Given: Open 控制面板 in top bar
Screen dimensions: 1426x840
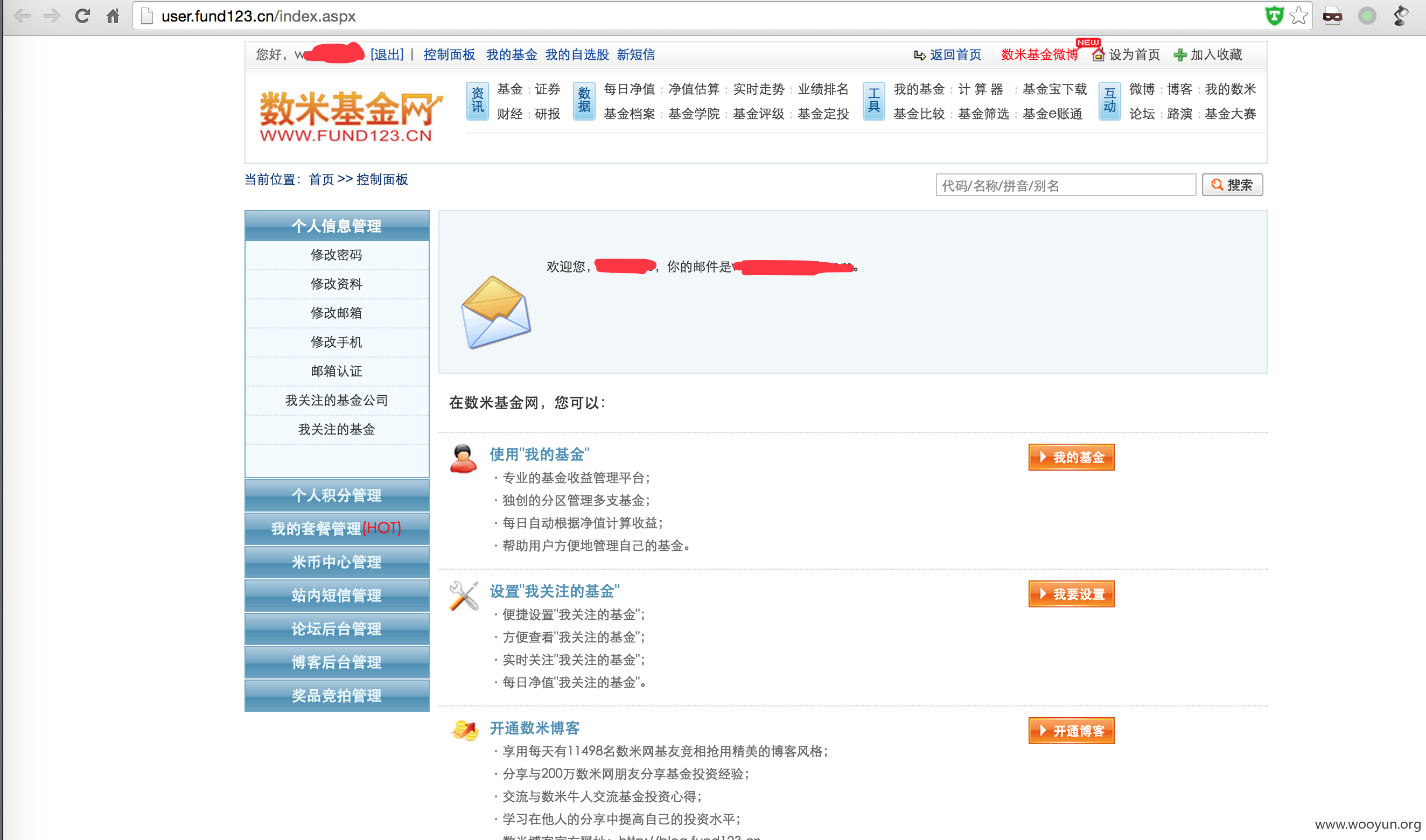Looking at the screenshot, I should [449, 55].
